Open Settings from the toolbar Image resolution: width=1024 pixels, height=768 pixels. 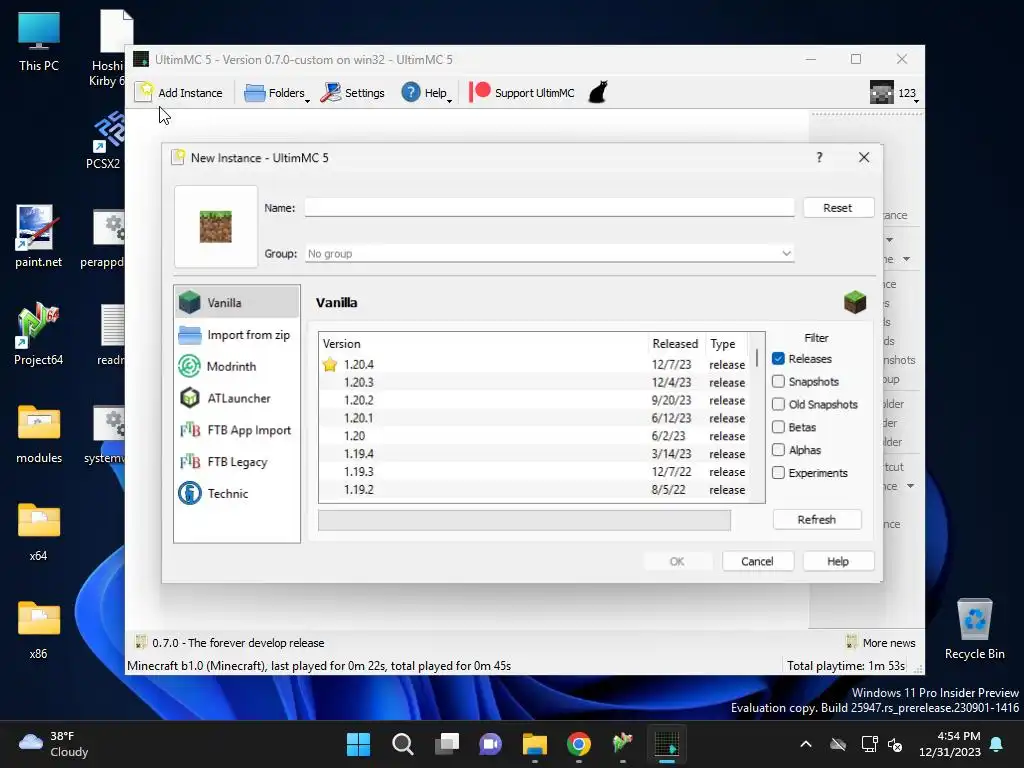tap(353, 93)
